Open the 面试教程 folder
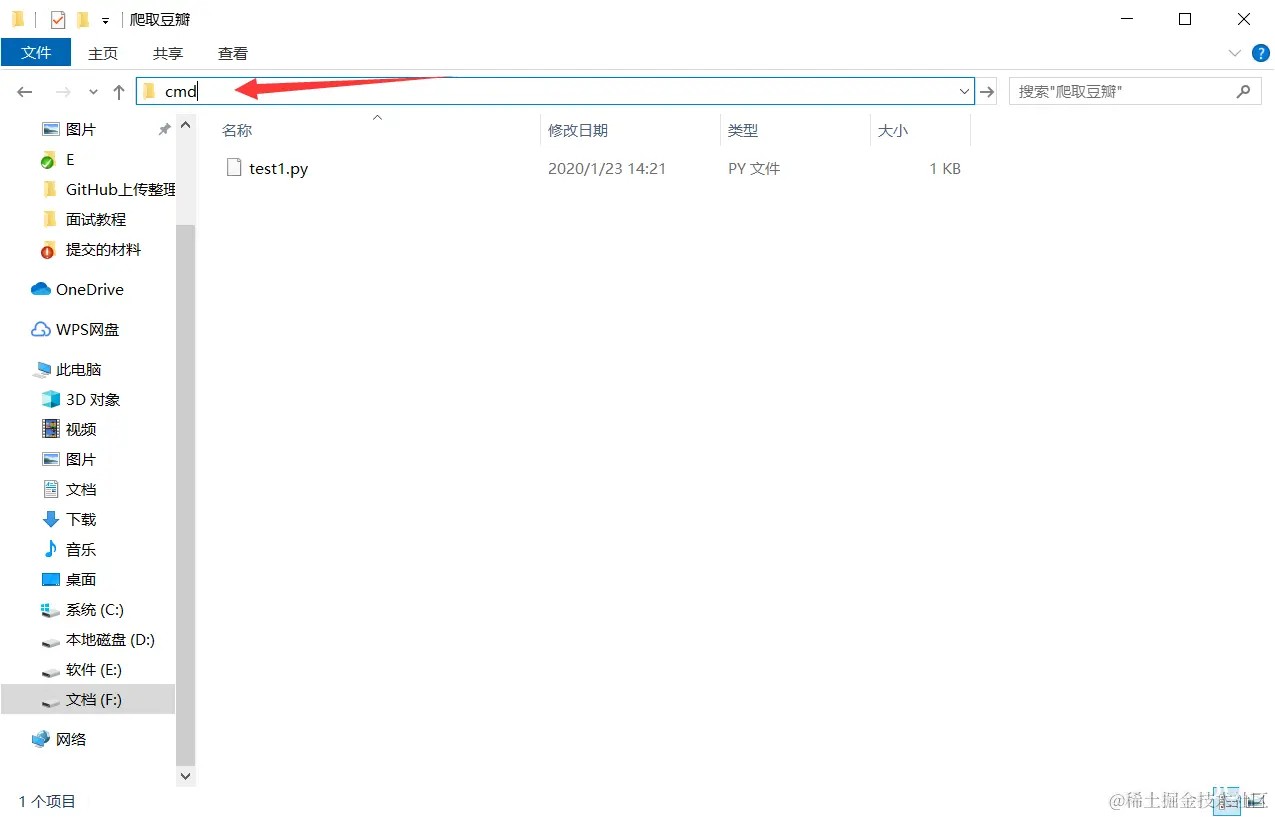The width and height of the screenshot is (1275, 817). (96, 220)
